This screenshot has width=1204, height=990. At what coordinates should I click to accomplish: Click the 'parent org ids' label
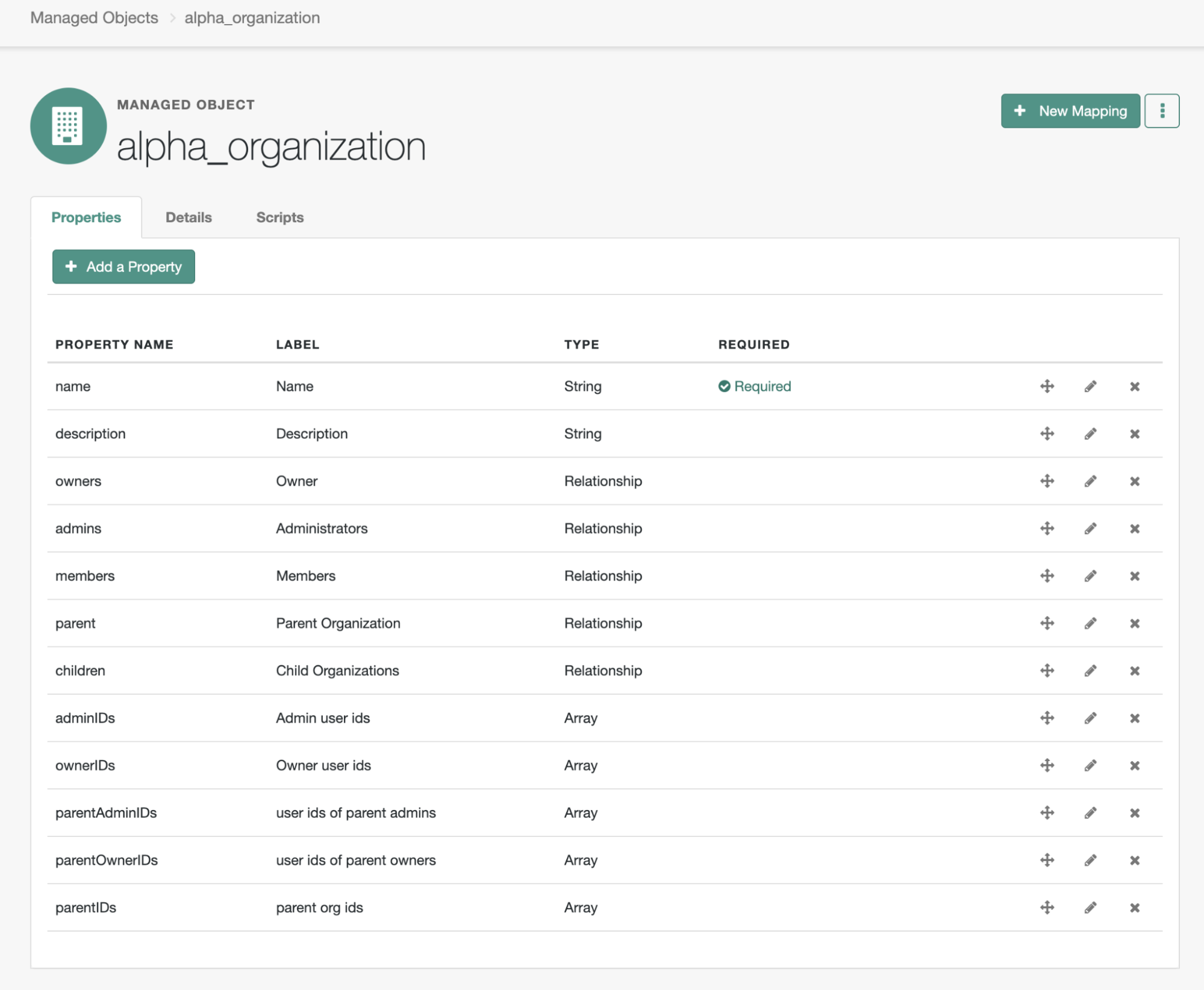coord(319,907)
